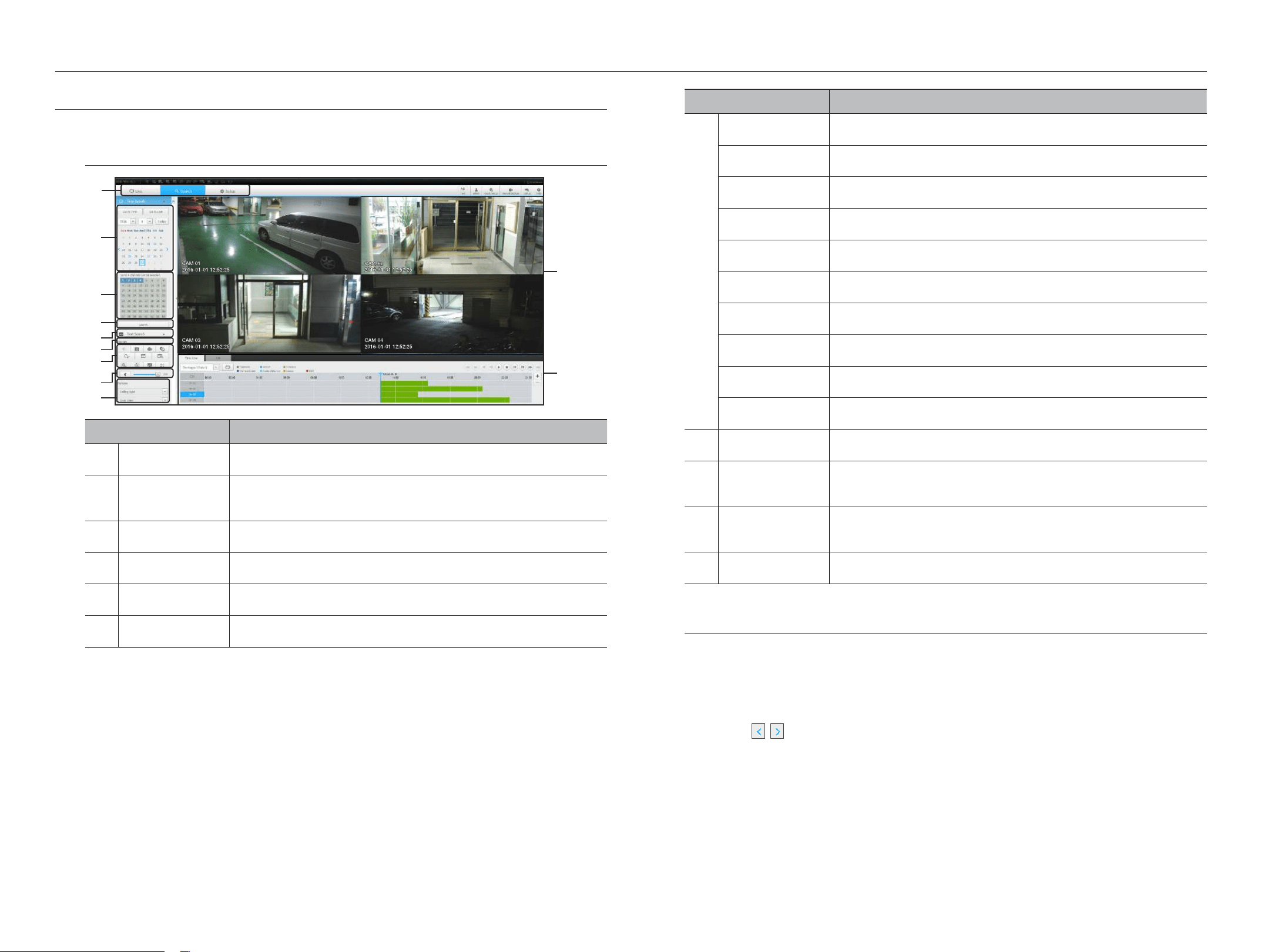Select the CAM 02 video tile

[452, 235]
